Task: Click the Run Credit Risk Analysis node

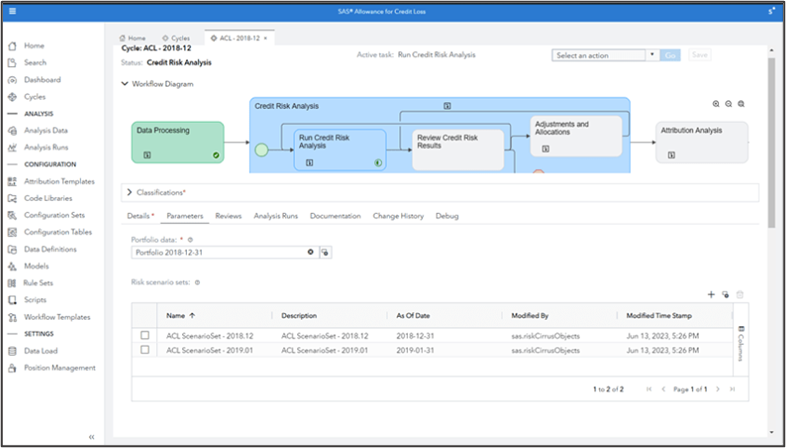Action: click(x=340, y=150)
